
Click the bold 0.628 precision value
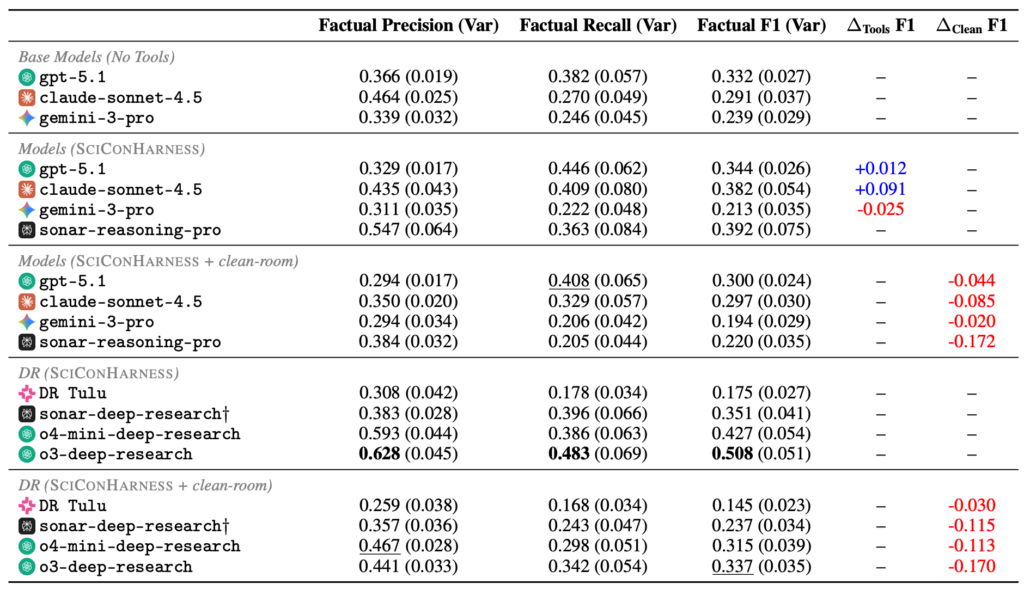379,453
